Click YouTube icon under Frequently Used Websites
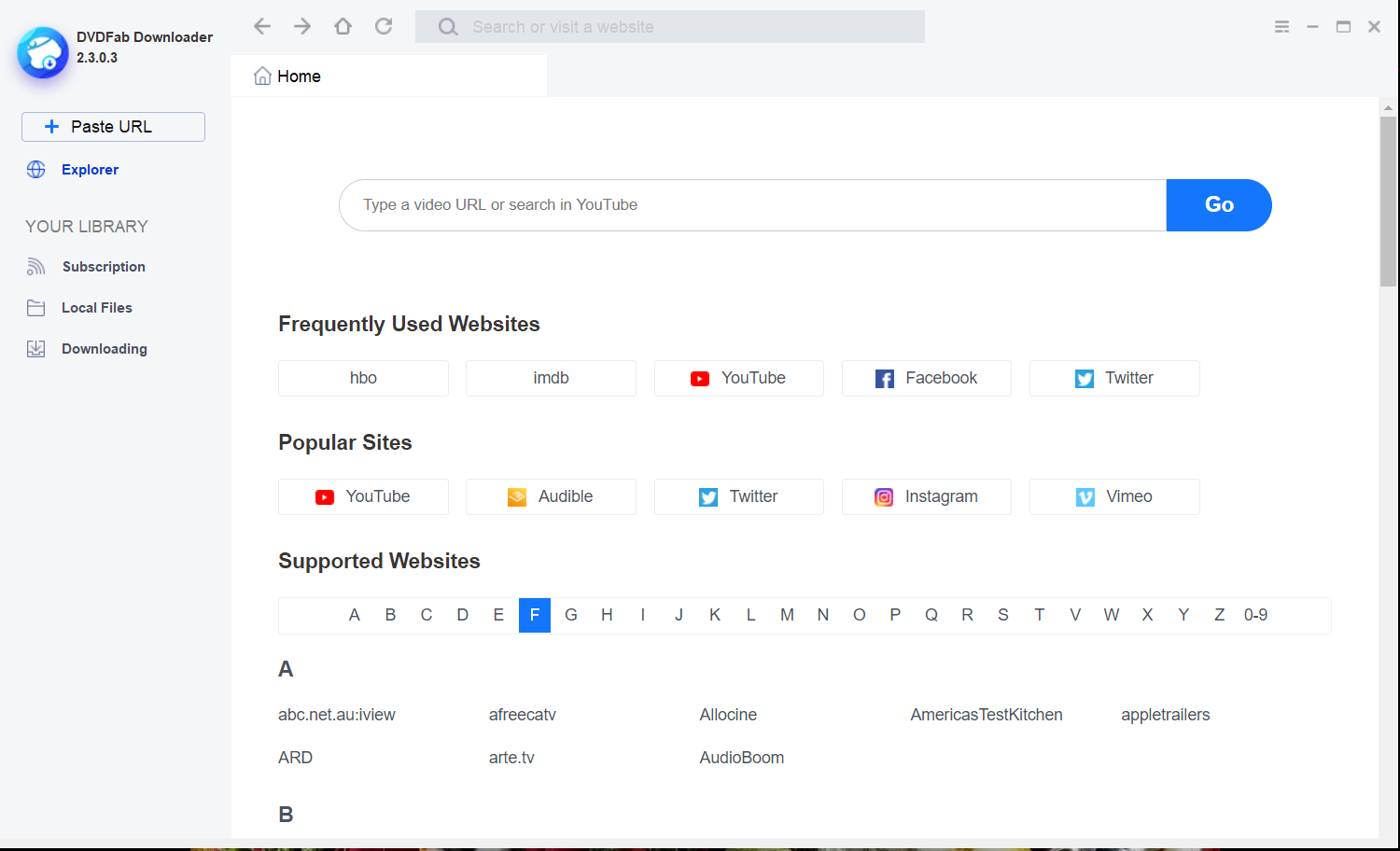1400x851 pixels. (x=700, y=379)
